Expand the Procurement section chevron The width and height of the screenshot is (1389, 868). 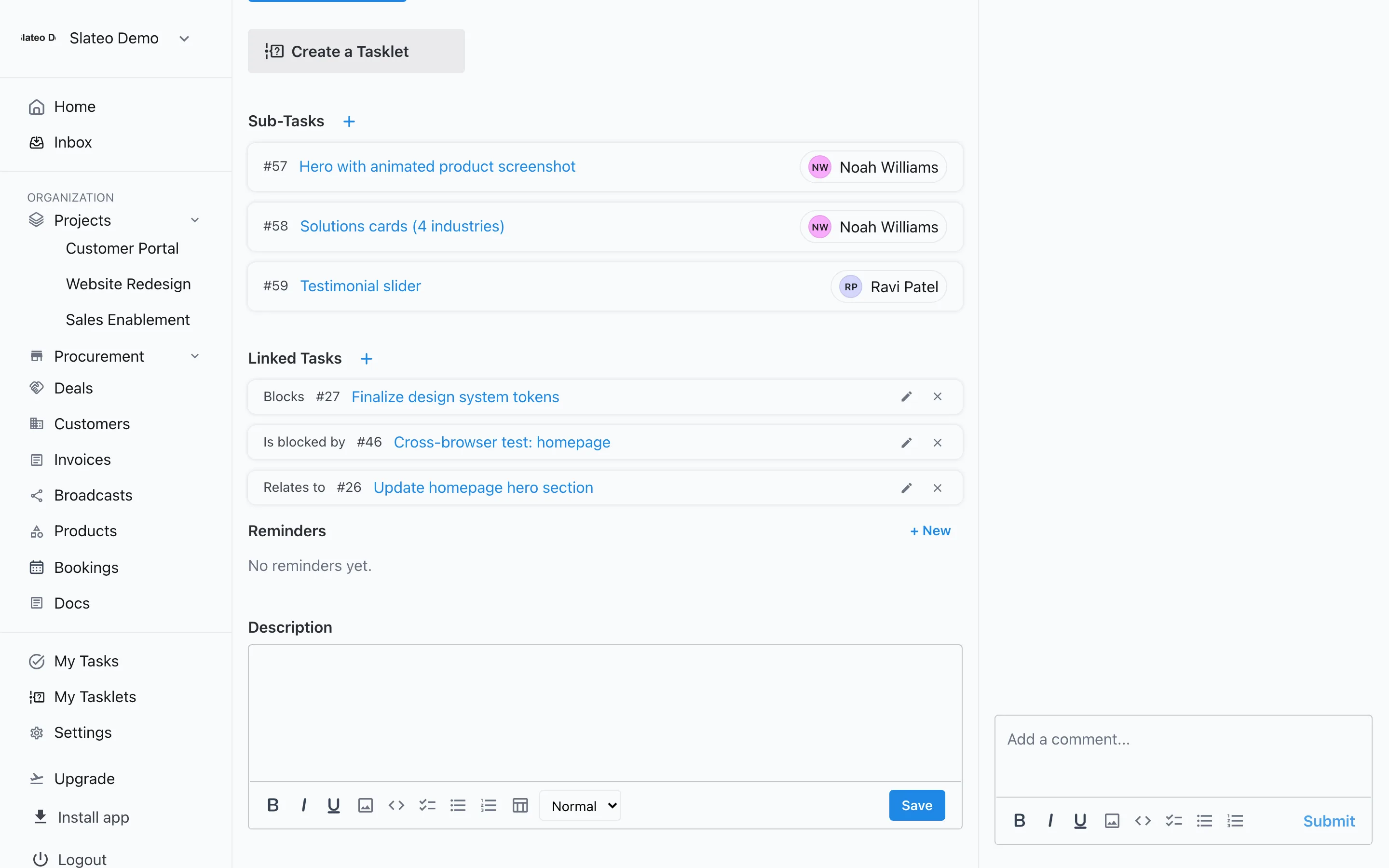click(x=194, y=356)
